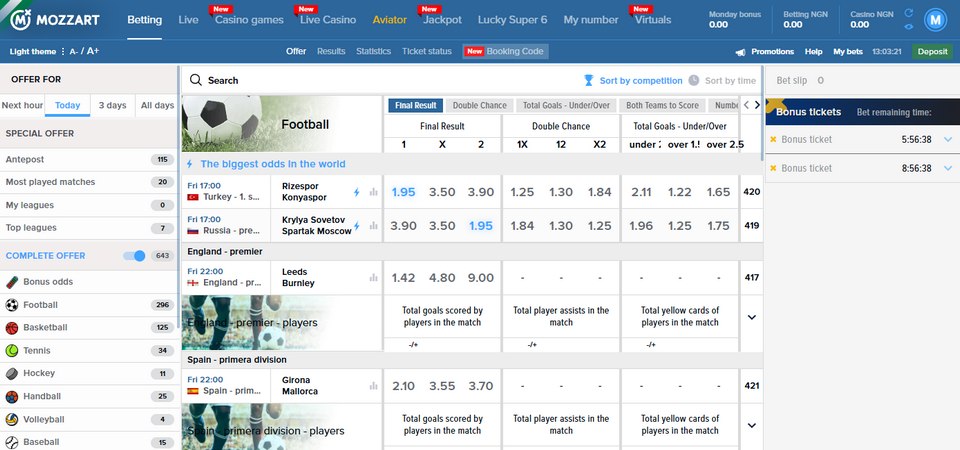The image size is (960, 450).
Task: Open statistics icon for Rizespor vs Konyaspor
Action: point(373,192)
